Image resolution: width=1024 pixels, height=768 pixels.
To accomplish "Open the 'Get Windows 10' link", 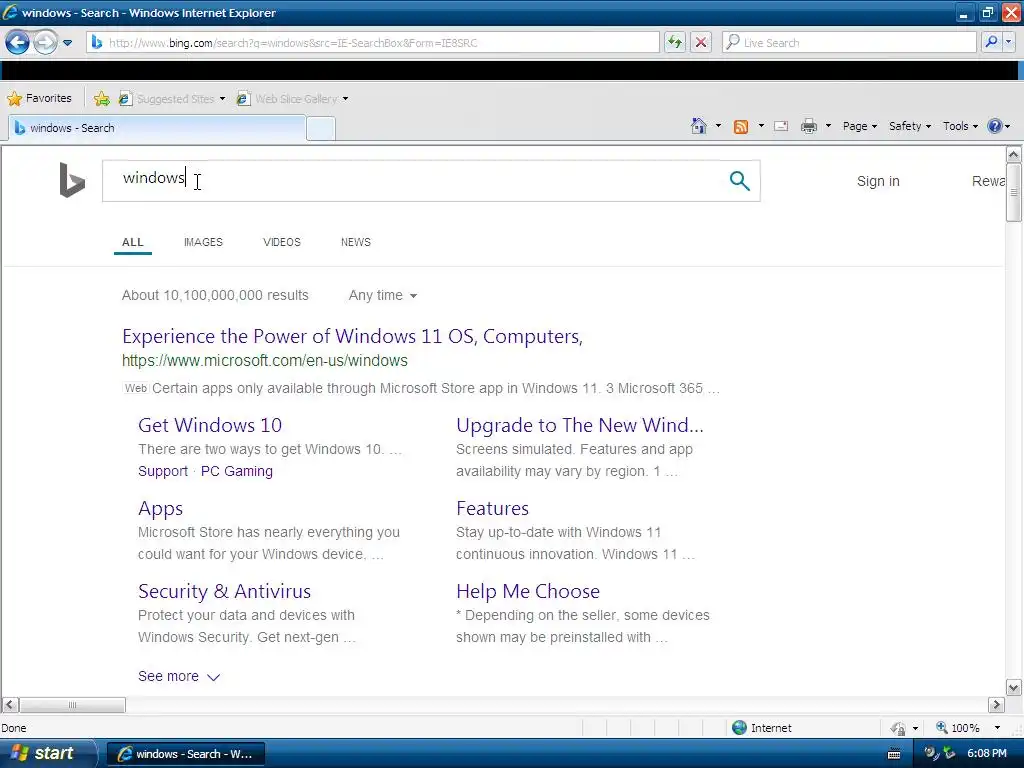I will [x=210, y=426].
